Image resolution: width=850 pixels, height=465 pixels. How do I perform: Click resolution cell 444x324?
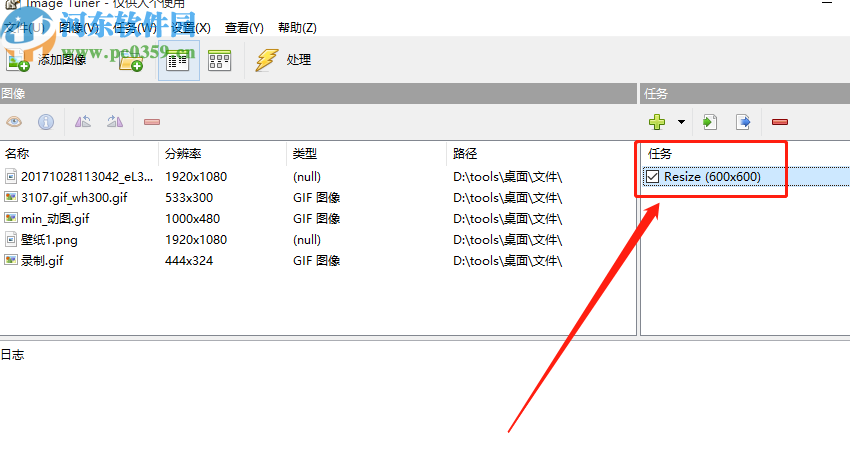click(x=189, y=261)
